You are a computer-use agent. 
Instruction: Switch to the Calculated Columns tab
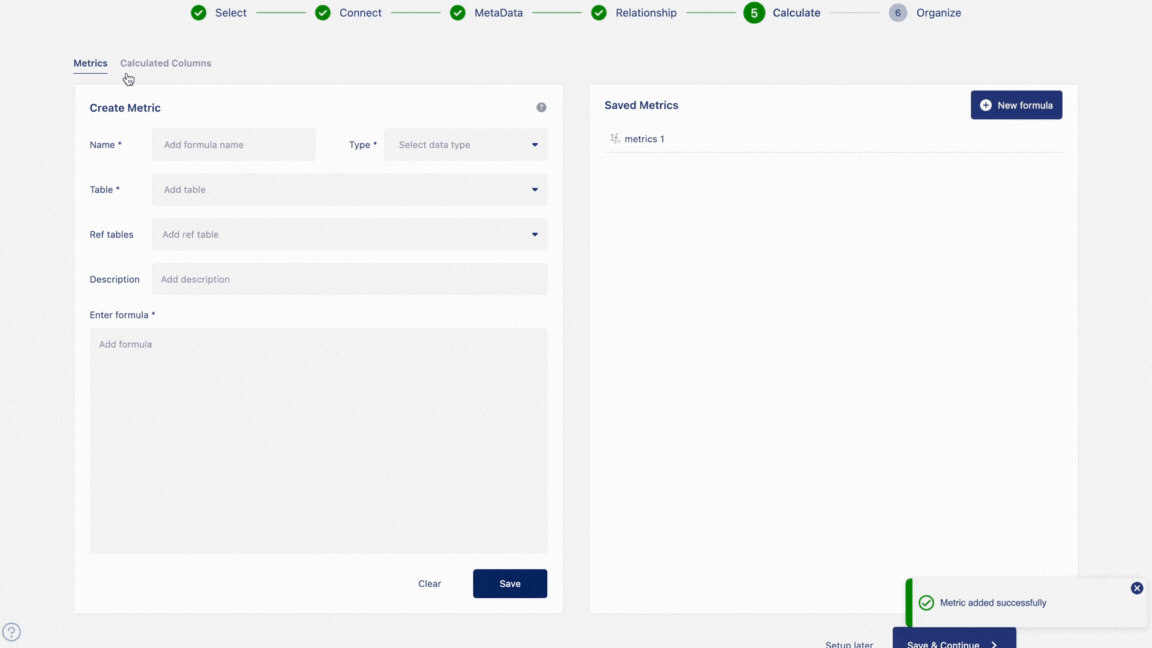(x=166, y=63)
